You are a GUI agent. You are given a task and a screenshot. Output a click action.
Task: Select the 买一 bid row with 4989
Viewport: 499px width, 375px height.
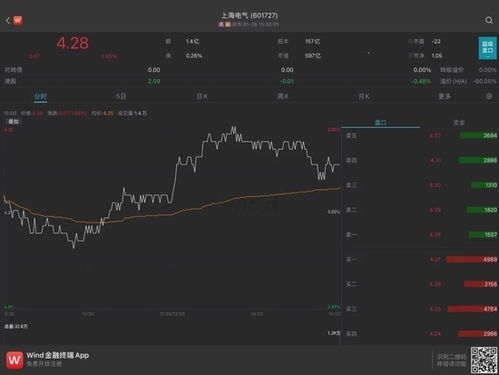(421, 259)
